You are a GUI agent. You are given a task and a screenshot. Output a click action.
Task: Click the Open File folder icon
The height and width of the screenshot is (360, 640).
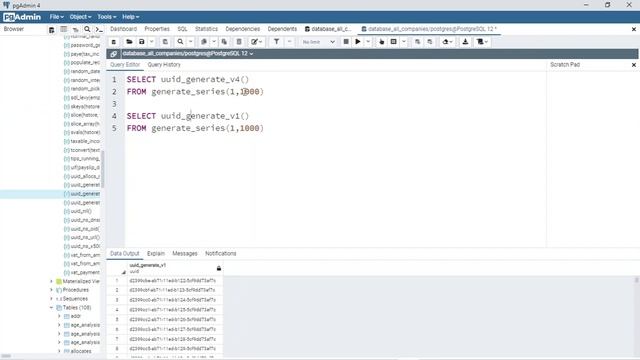pyautogui.click(x=129, y=42)
